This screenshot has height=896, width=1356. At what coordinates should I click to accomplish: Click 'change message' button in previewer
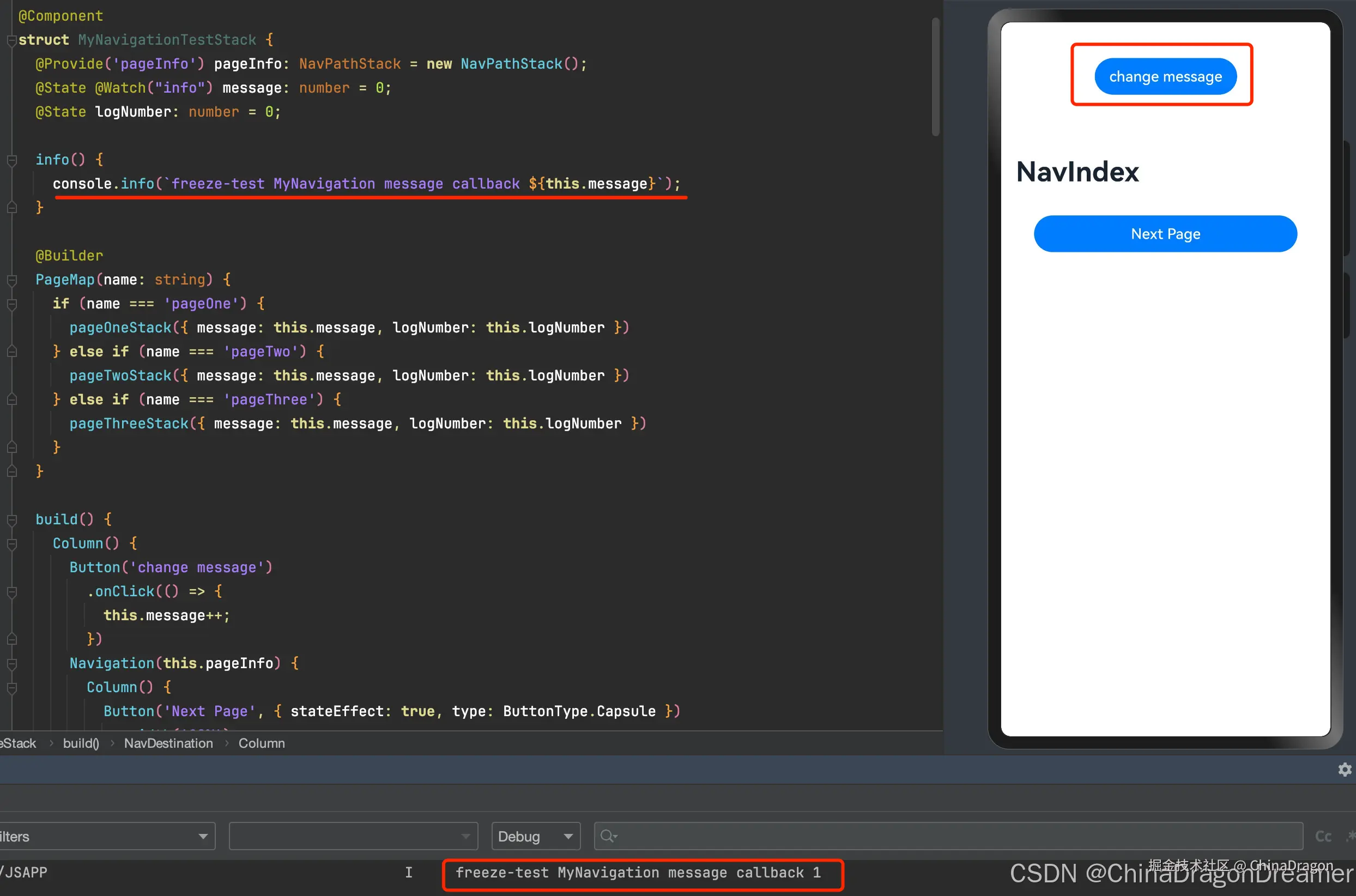1165,76
